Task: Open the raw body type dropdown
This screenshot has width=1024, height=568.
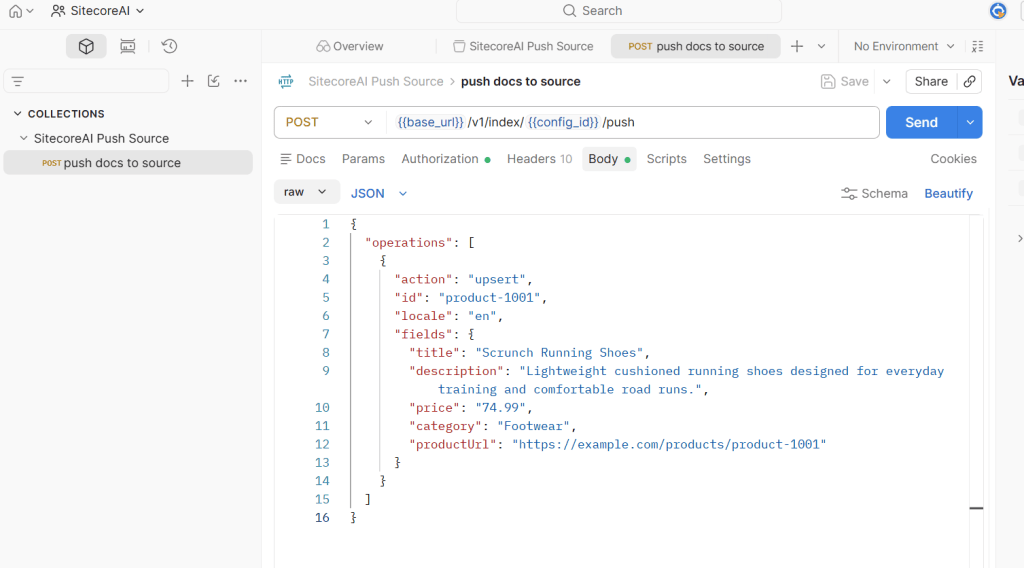Action: (306, 192)
